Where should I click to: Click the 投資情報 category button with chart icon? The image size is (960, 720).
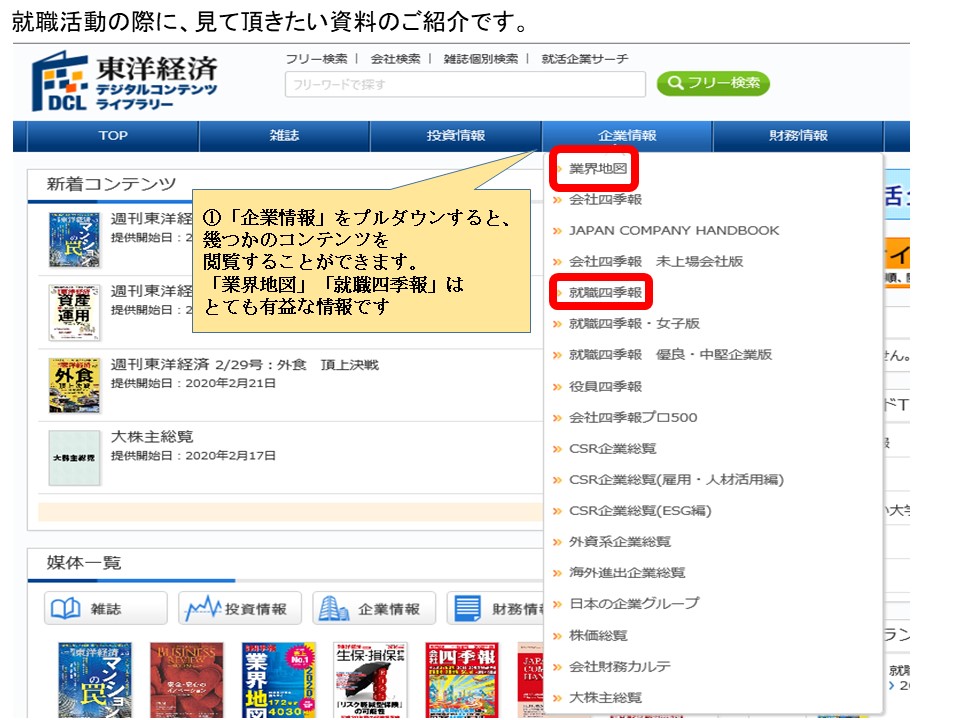point(240,609)
